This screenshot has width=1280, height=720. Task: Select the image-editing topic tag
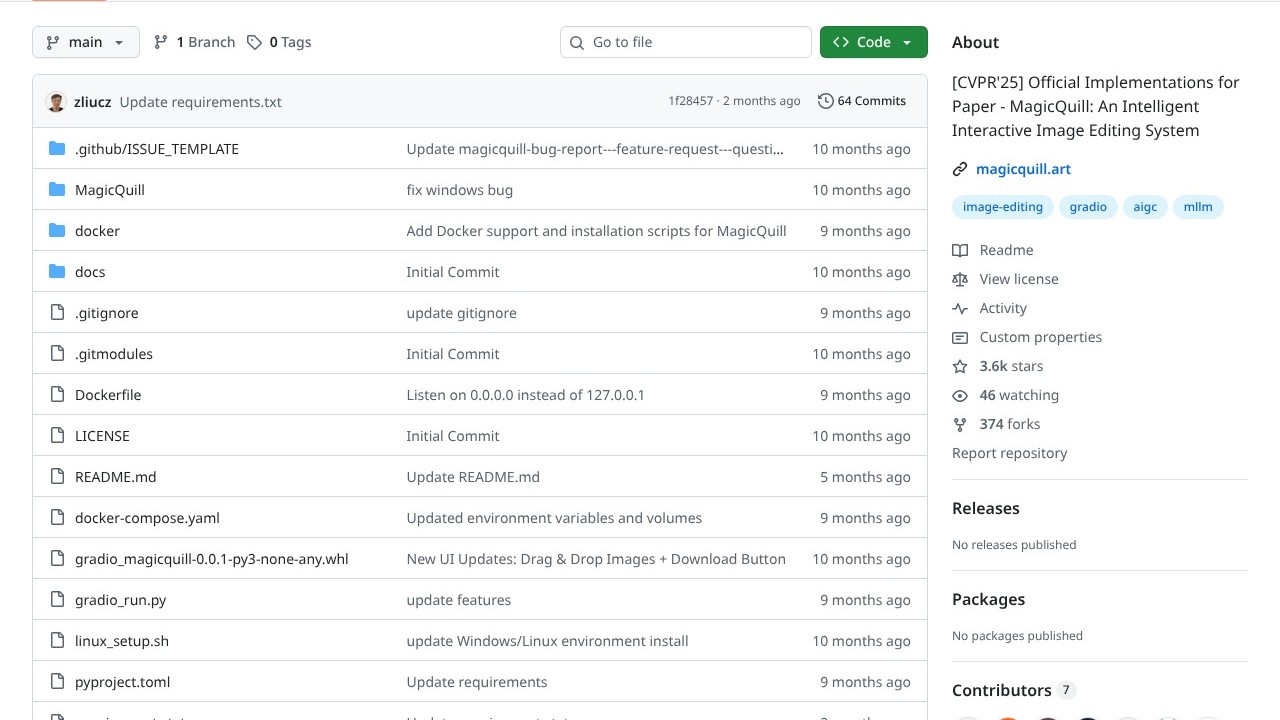1002,207
